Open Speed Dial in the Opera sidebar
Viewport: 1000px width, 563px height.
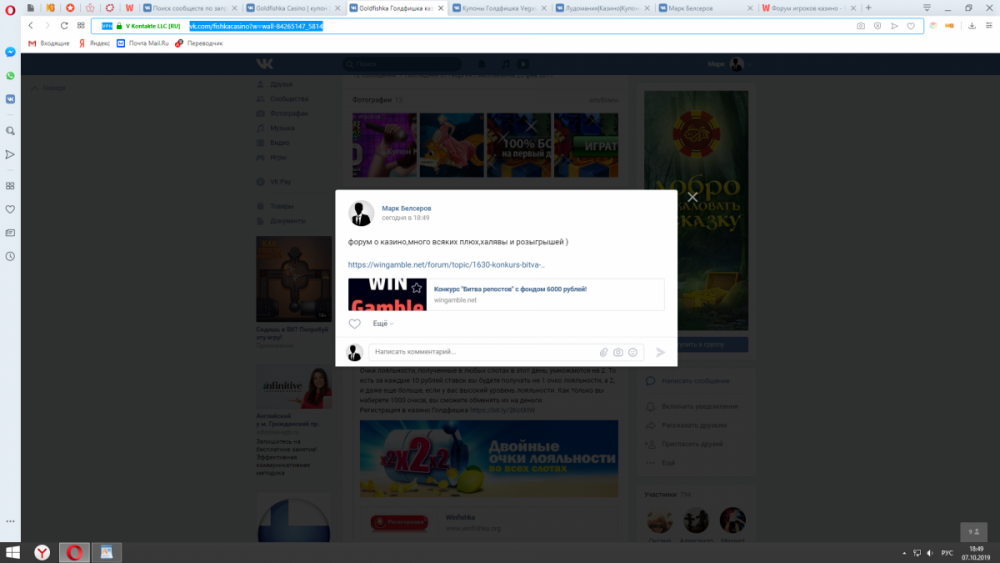(x=10, y=186)
